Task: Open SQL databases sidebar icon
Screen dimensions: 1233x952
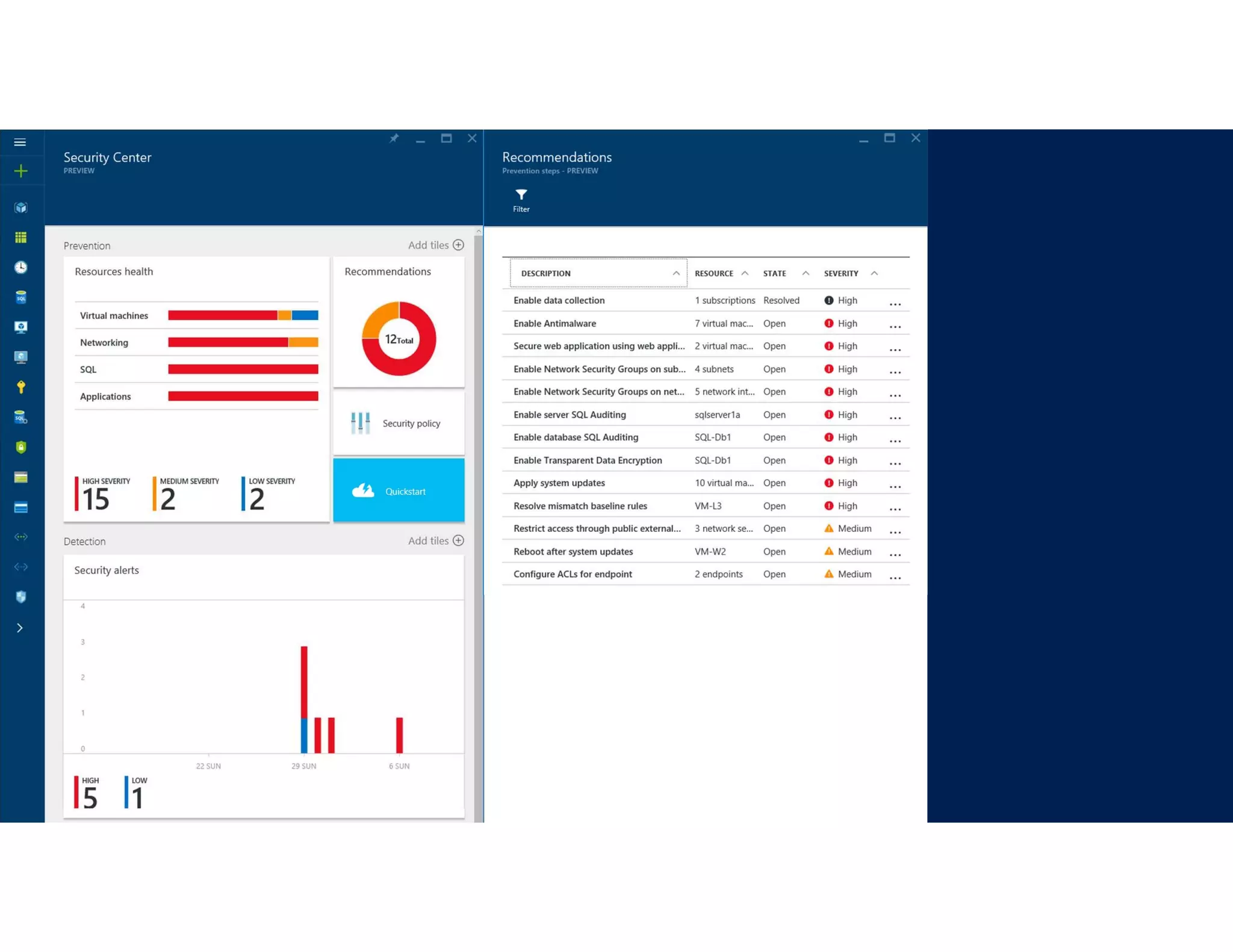Action: (21, 297)
